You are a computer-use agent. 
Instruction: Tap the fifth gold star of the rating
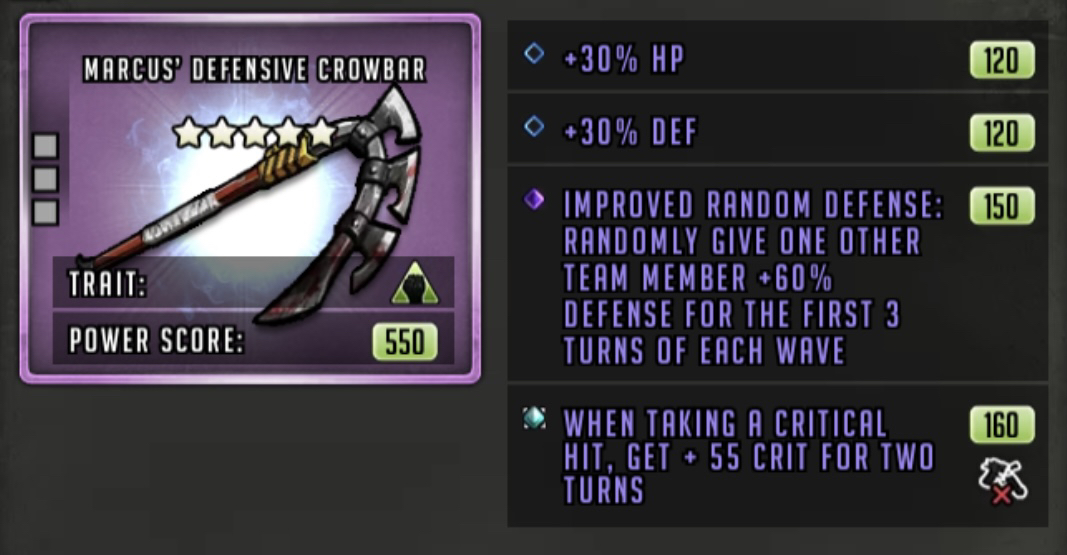tap(321, 133)
